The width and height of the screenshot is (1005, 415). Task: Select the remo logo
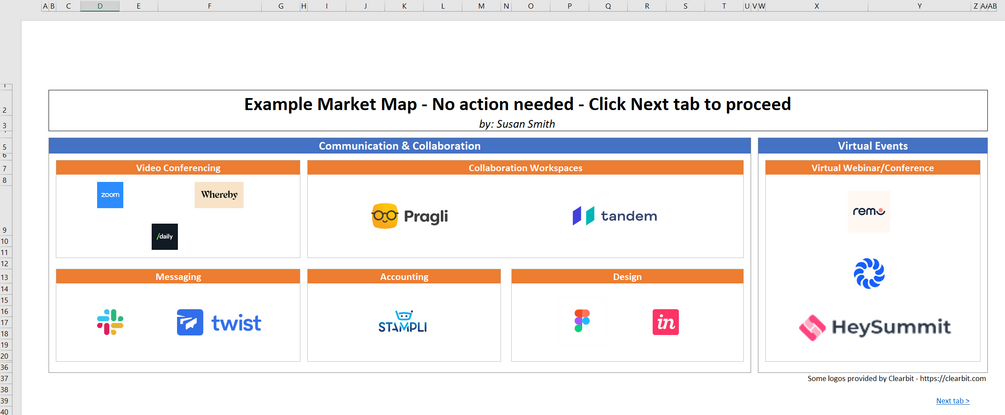869,212
